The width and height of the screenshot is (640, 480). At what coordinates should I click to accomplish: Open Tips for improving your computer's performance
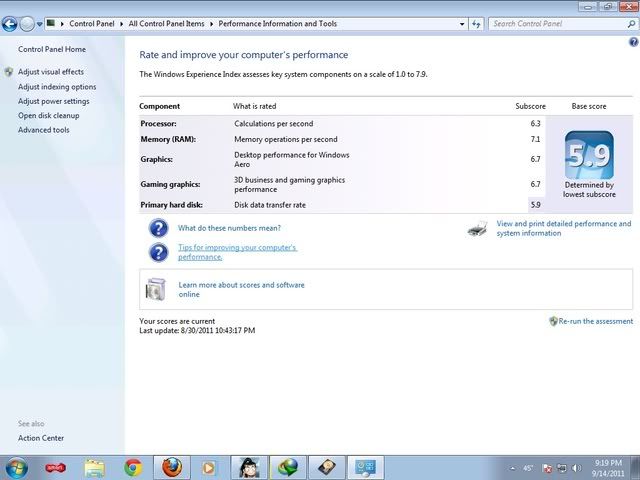(x=237, y=252)
